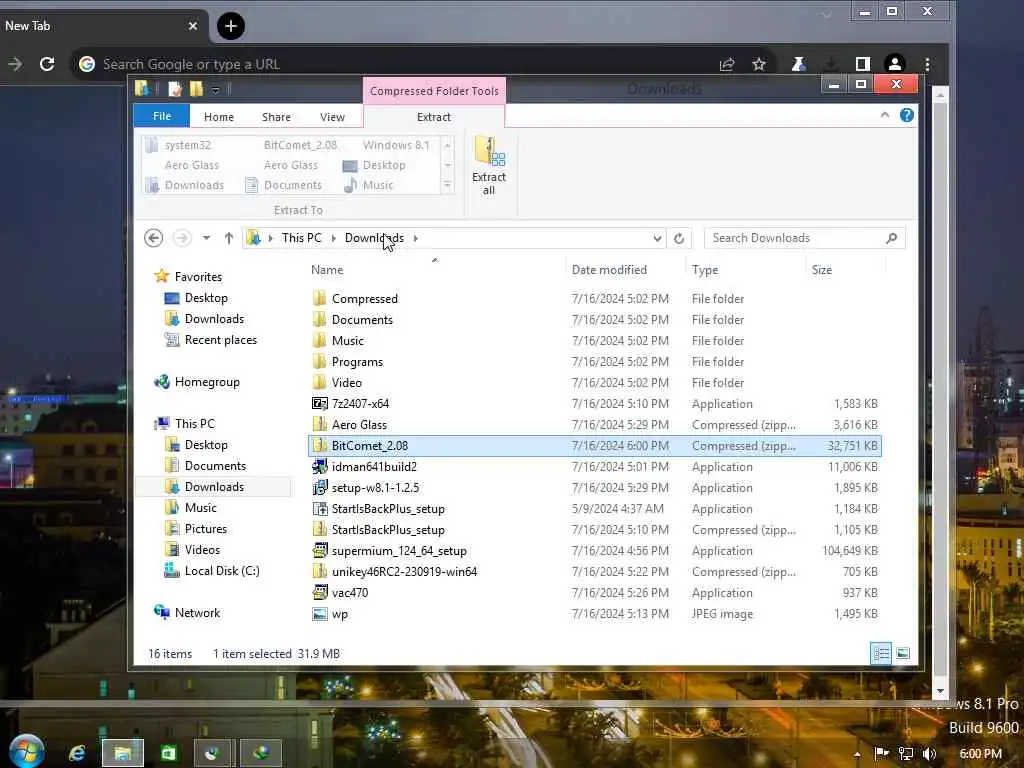This screenshot has height=768, width=1024.
Task: Select the wp JPEG image file
Action: [594, 614]
